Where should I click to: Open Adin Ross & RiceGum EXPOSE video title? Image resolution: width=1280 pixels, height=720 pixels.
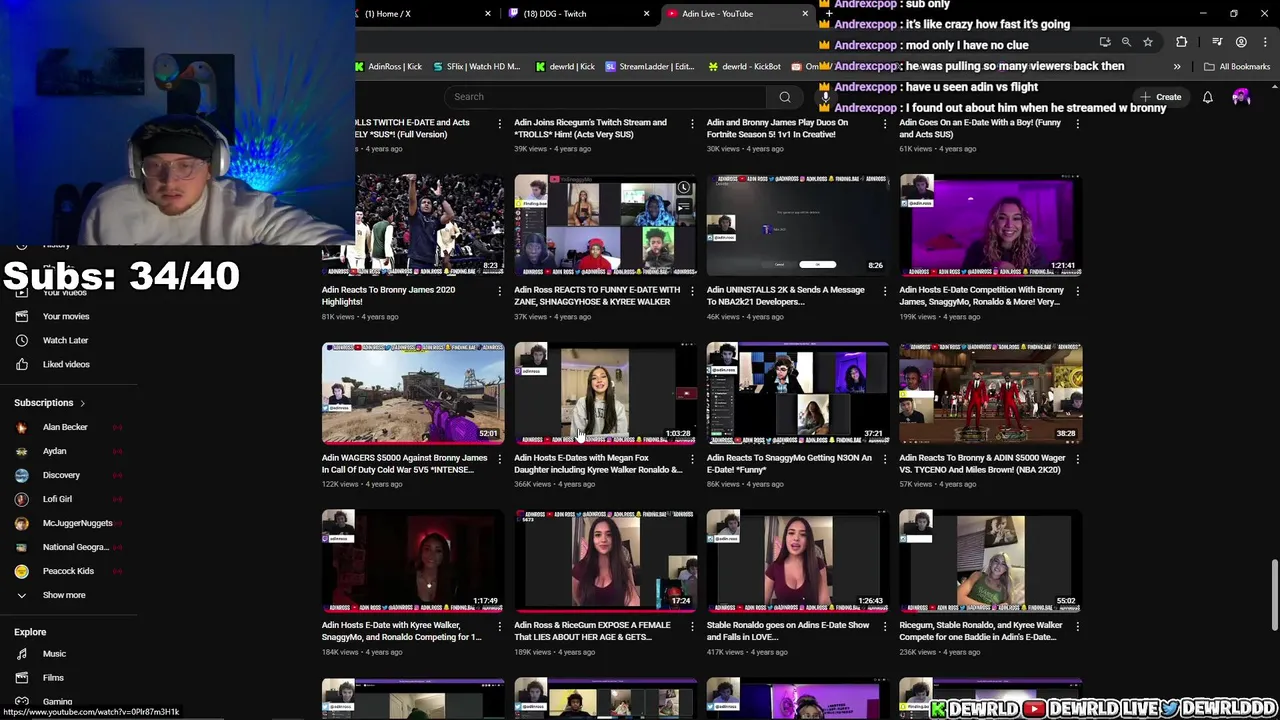coord(592,631)
